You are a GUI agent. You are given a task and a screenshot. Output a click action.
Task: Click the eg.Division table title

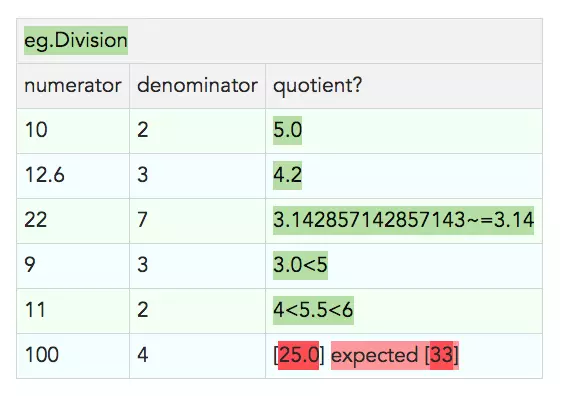76,40
